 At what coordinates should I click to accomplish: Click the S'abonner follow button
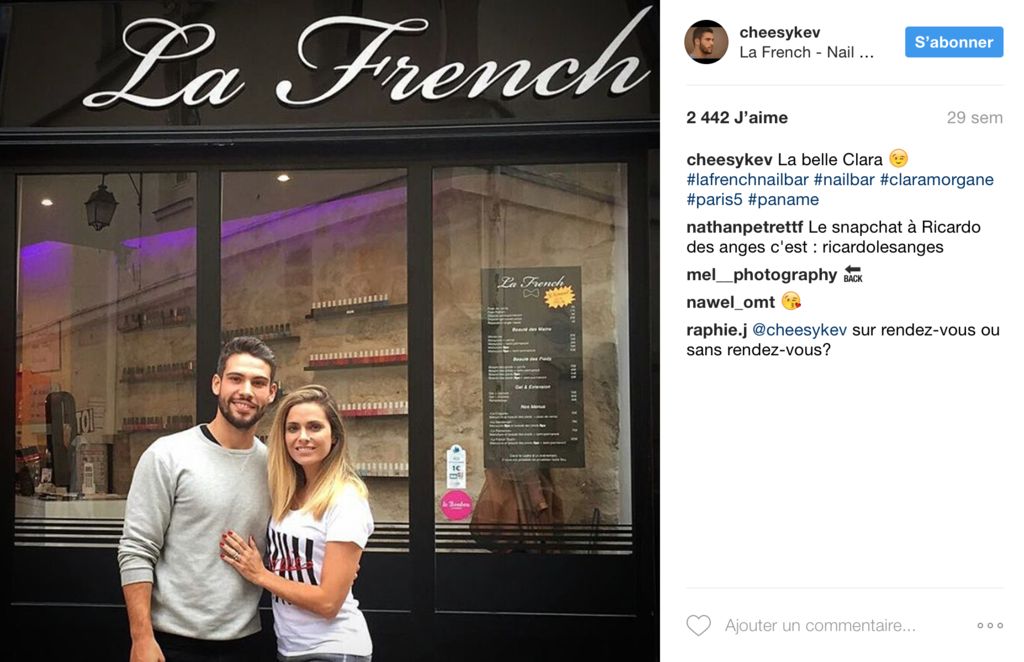click(x=953, y=42)
